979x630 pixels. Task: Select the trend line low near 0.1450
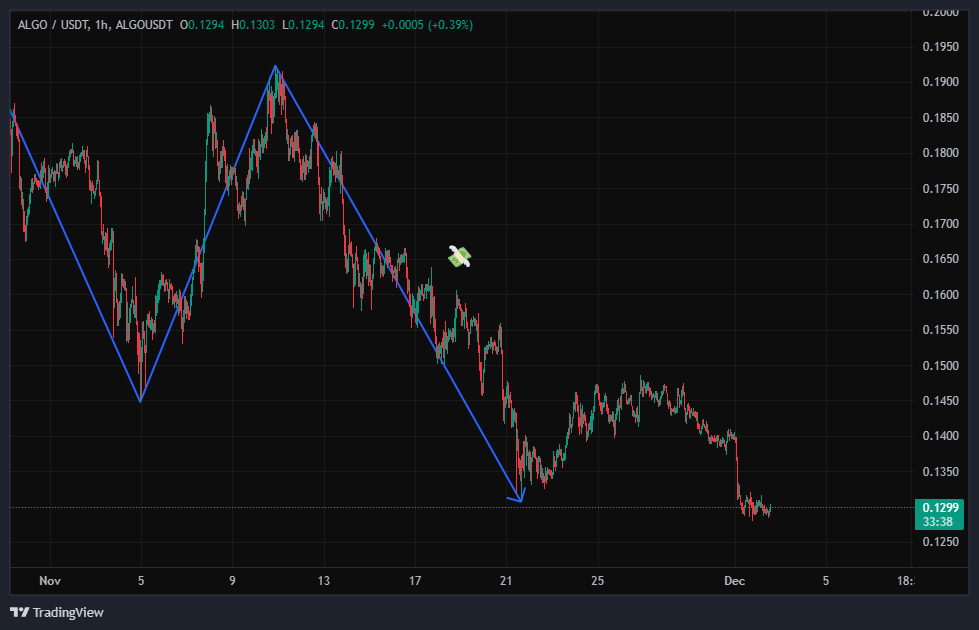coord(140,401)
